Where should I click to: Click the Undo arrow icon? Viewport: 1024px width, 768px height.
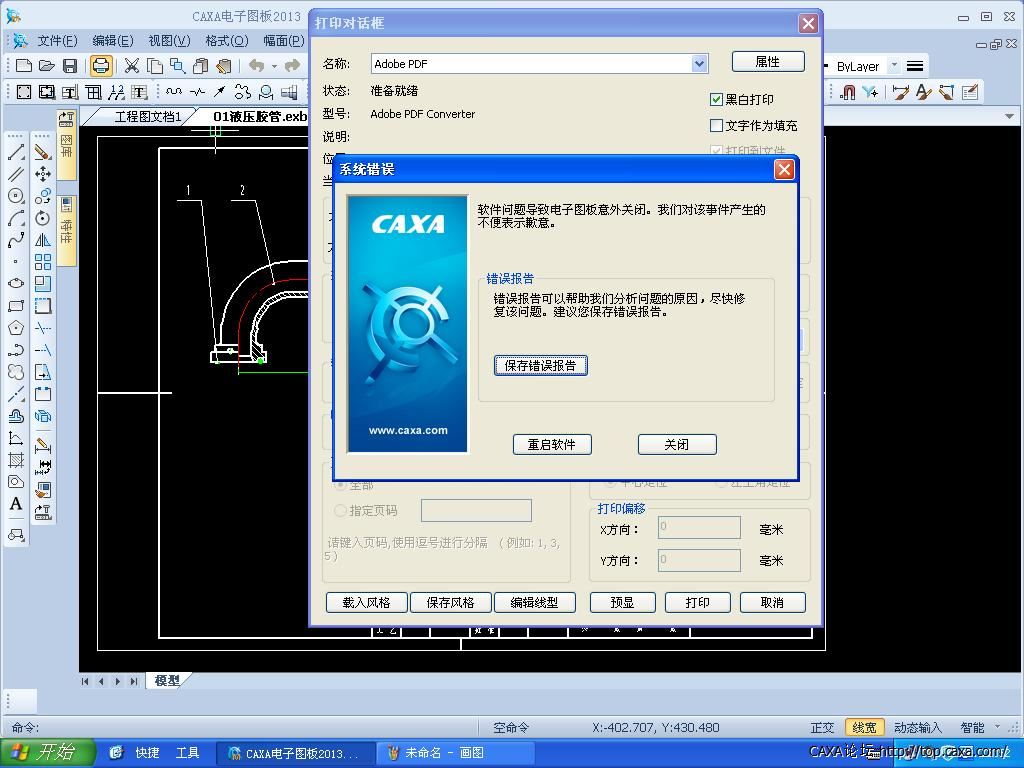[x=256, y=65]
